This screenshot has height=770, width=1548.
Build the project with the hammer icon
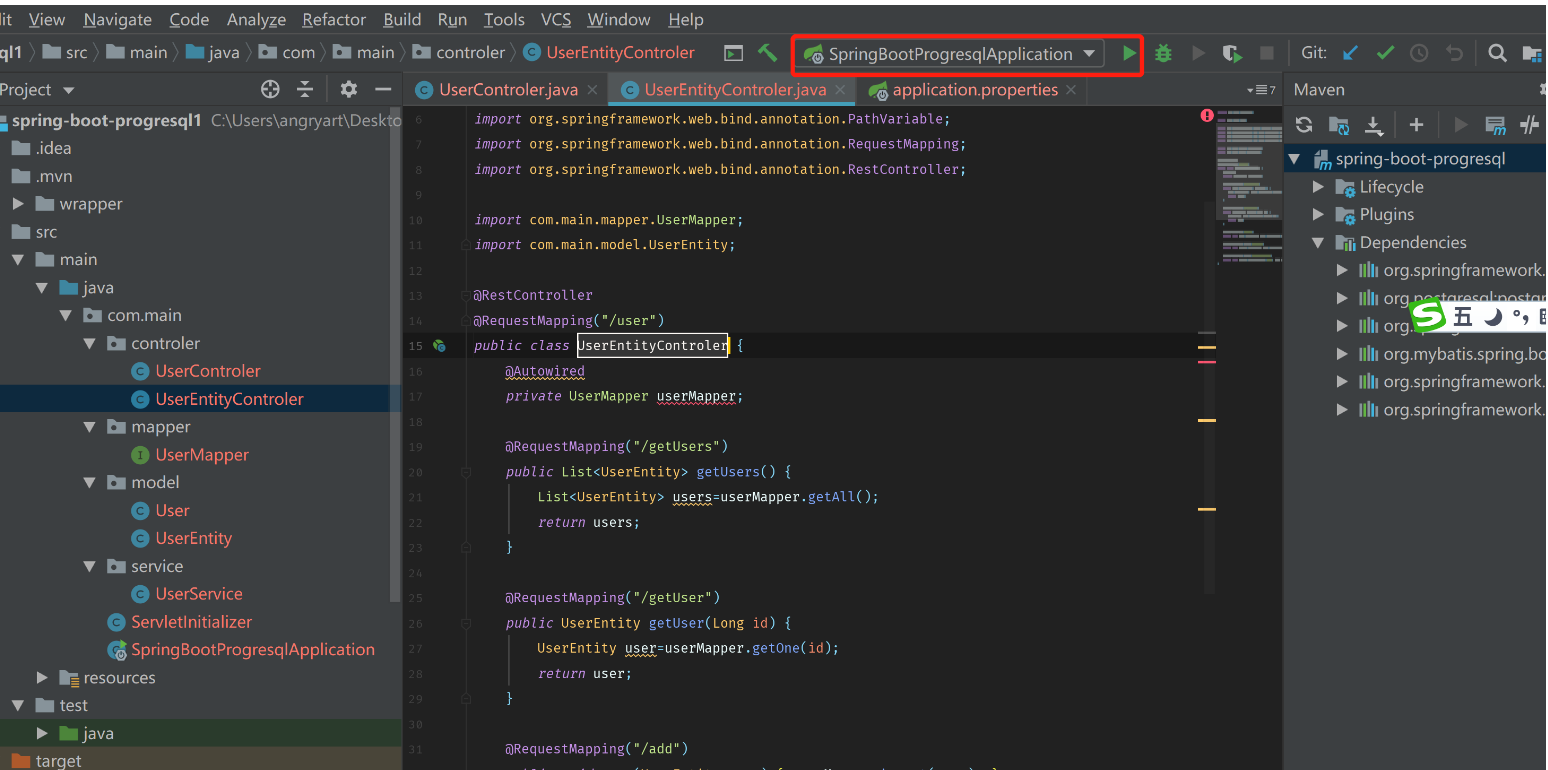[x=767, y=53]
